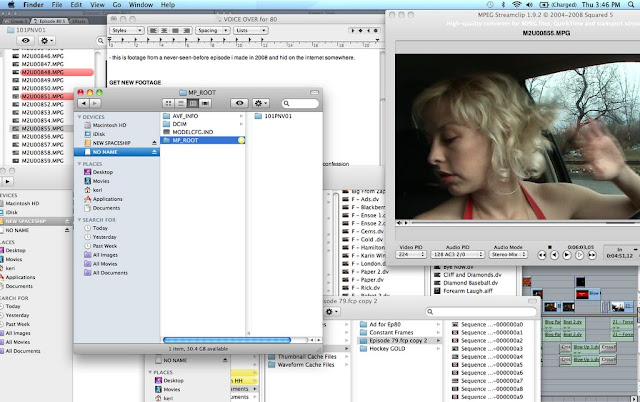Step back one frame in MPEG Streamclip

point(554,255)
